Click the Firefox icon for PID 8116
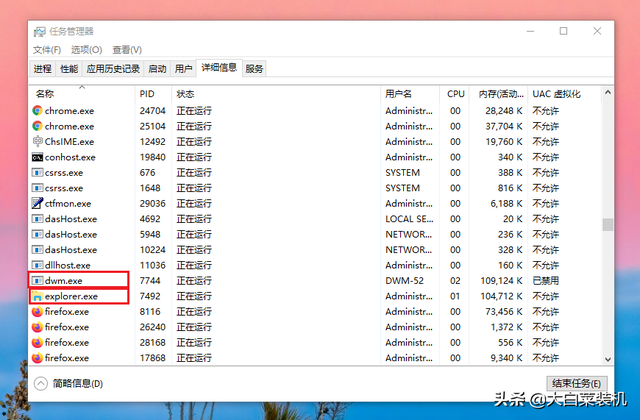The width and height of the screenshot is (640, 420). click(37, 312)
